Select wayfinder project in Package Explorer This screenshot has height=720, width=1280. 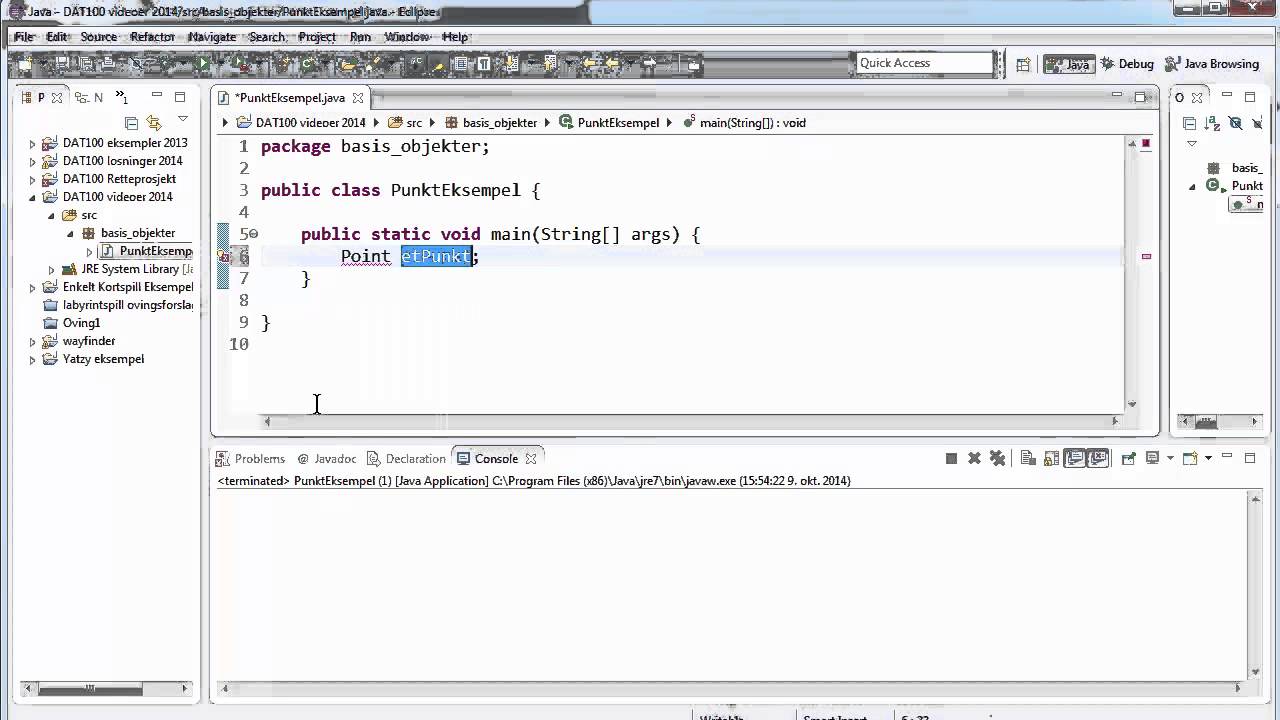88,342
